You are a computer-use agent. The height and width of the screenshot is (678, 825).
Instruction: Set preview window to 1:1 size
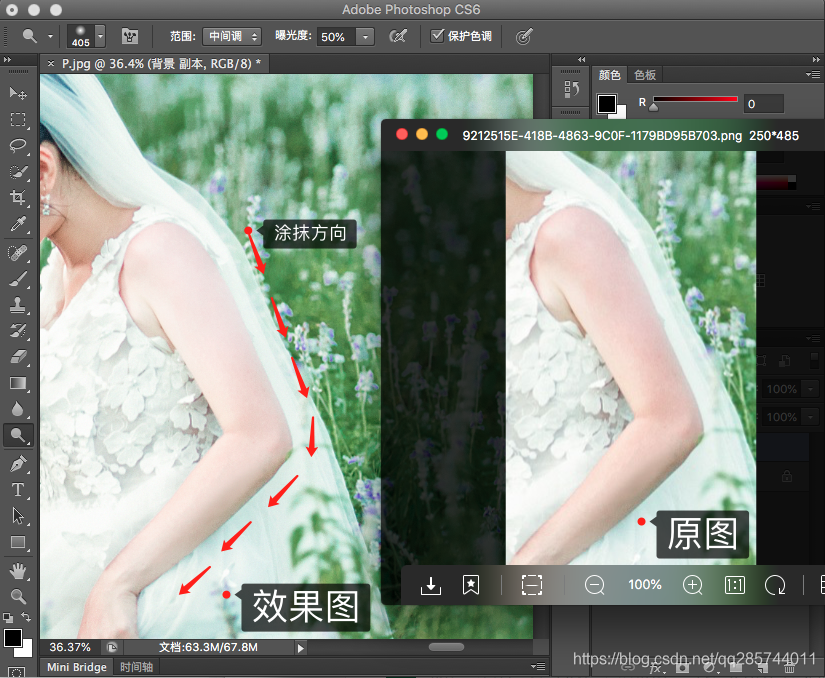coord(735,585)
